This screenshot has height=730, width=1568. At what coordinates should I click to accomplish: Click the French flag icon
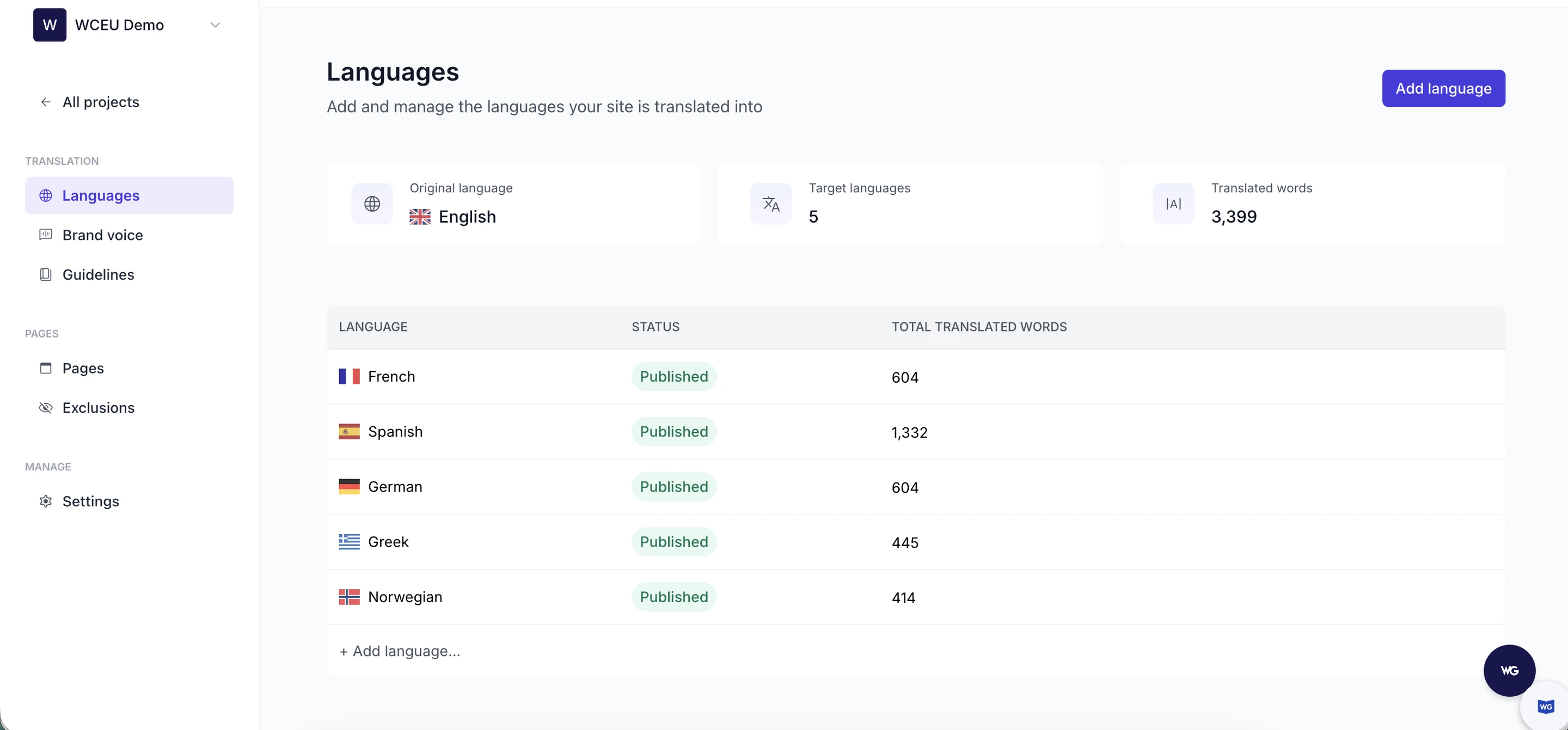[x=350, y=376]
